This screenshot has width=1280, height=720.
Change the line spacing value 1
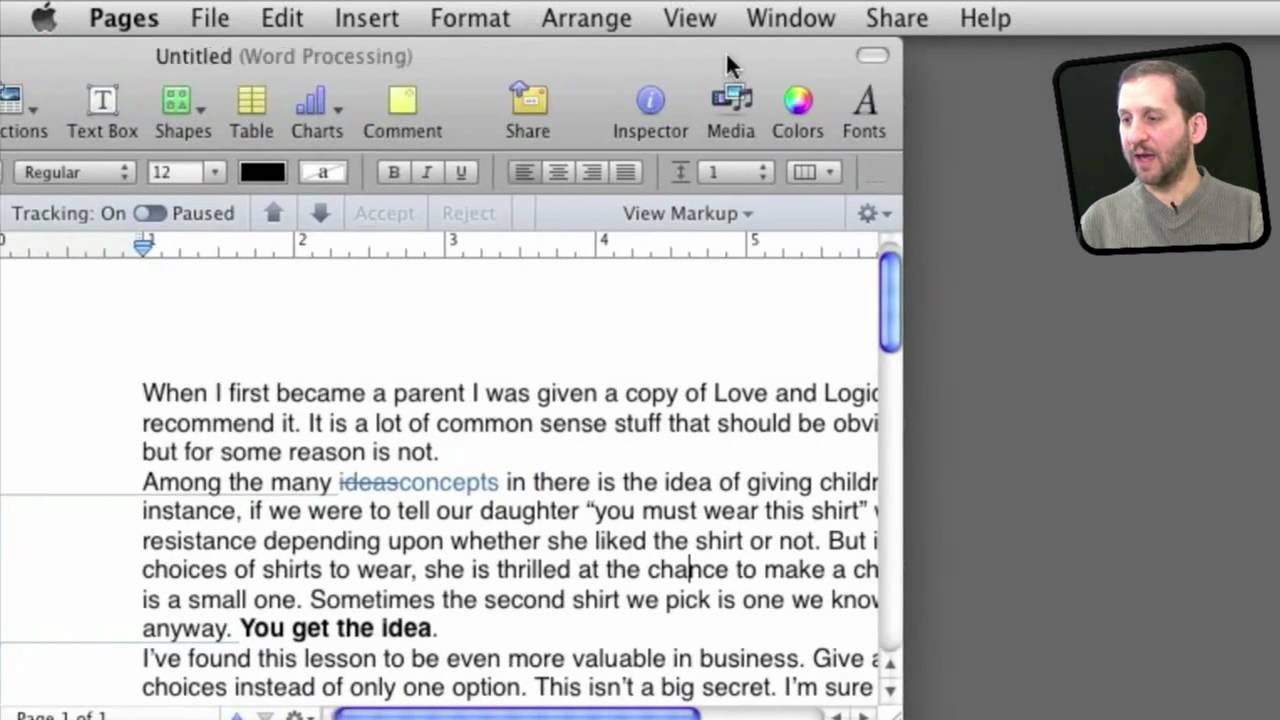coord(736,172)
